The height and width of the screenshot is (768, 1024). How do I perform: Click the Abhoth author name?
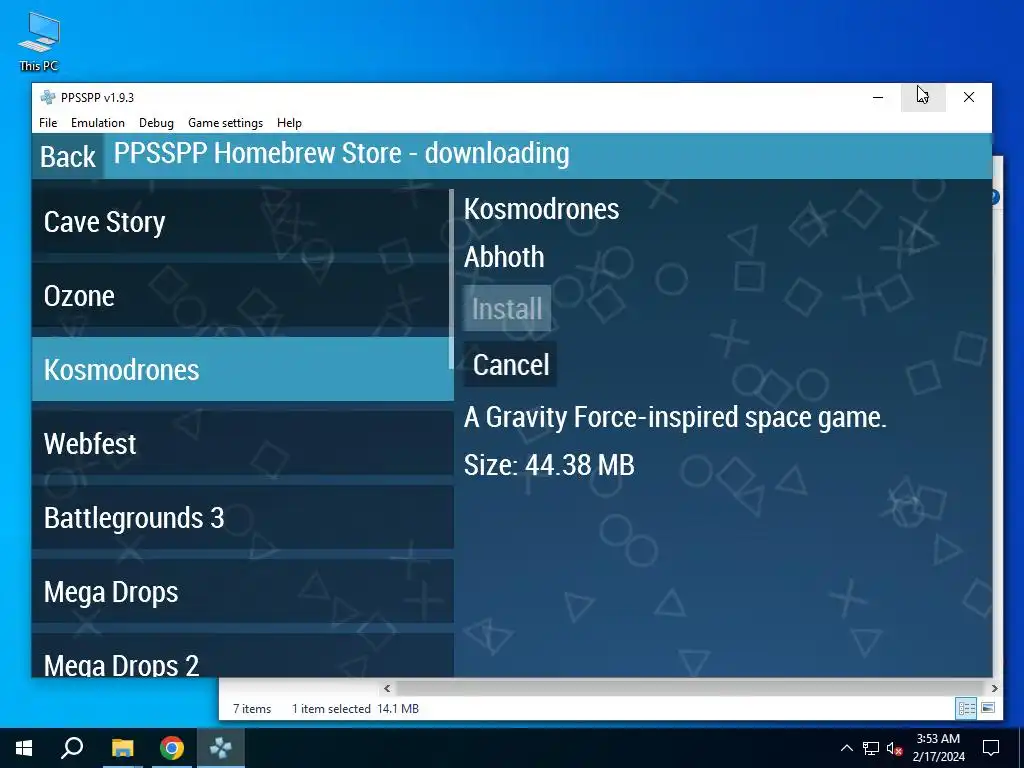[x=504, y=257]
